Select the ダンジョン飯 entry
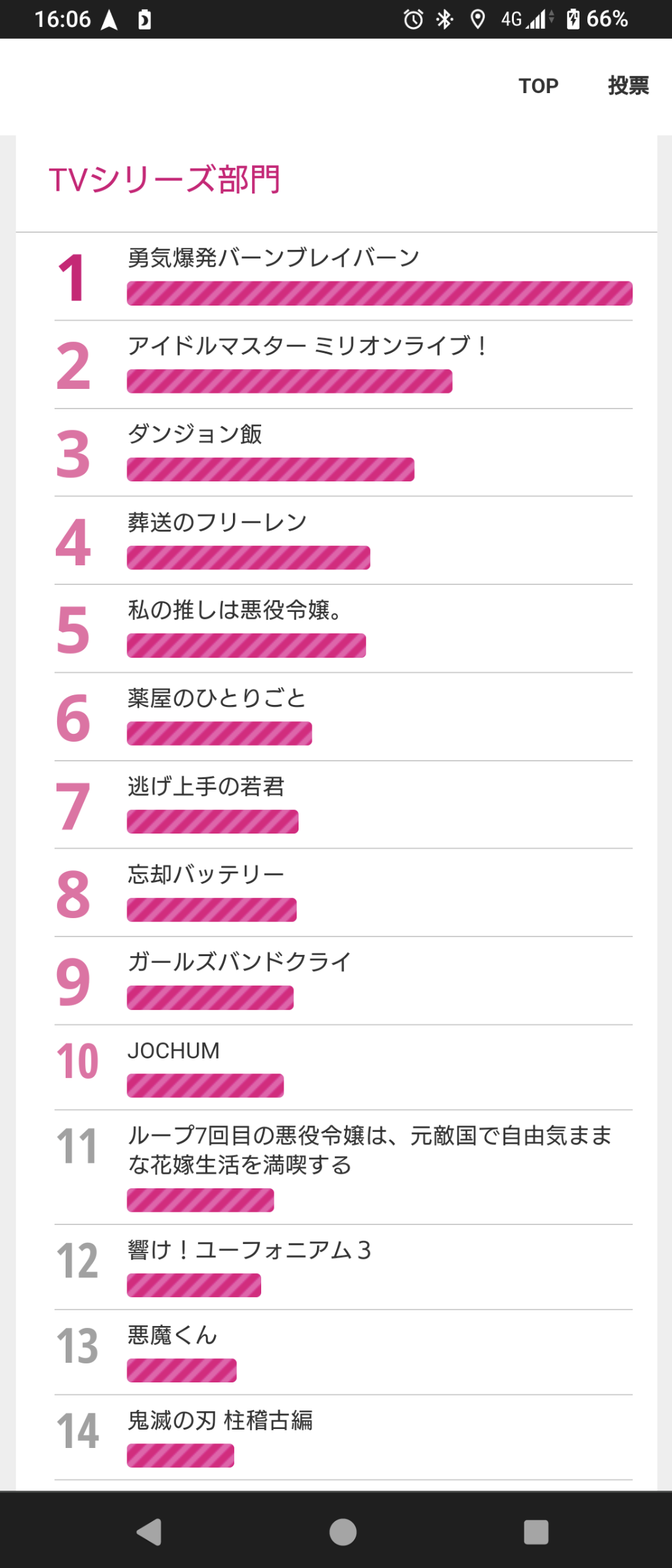The height and width of the screenshot is (1568, 672). (195, 434)
